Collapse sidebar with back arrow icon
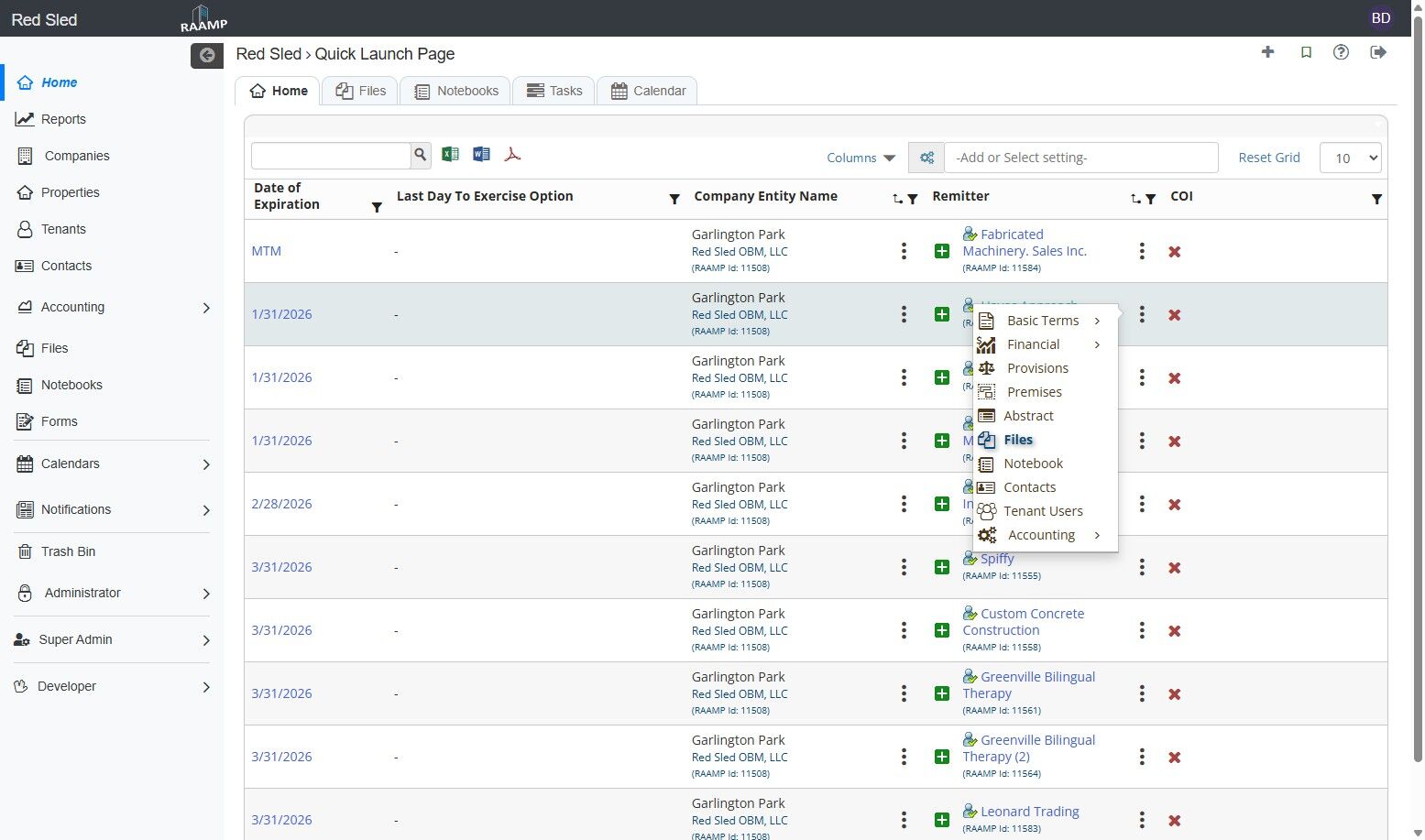 tap(207, 55)
